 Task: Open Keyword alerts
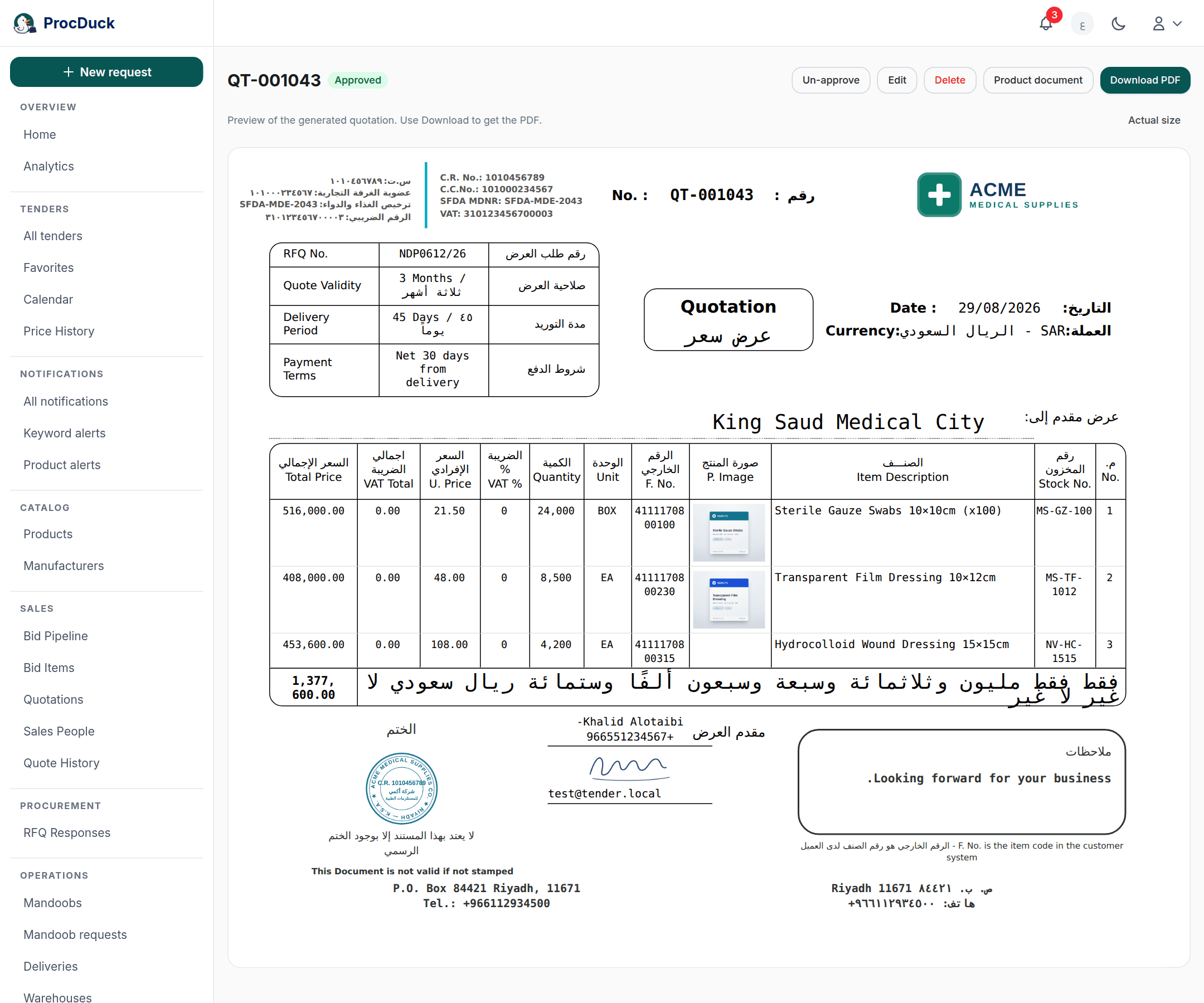[x=65, y=434]
